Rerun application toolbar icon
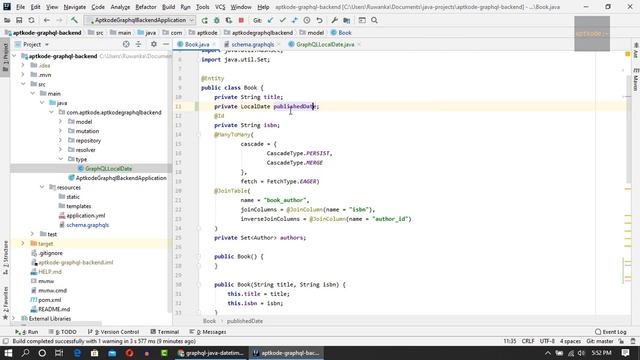The image size is (640, 360). (204, 20)
